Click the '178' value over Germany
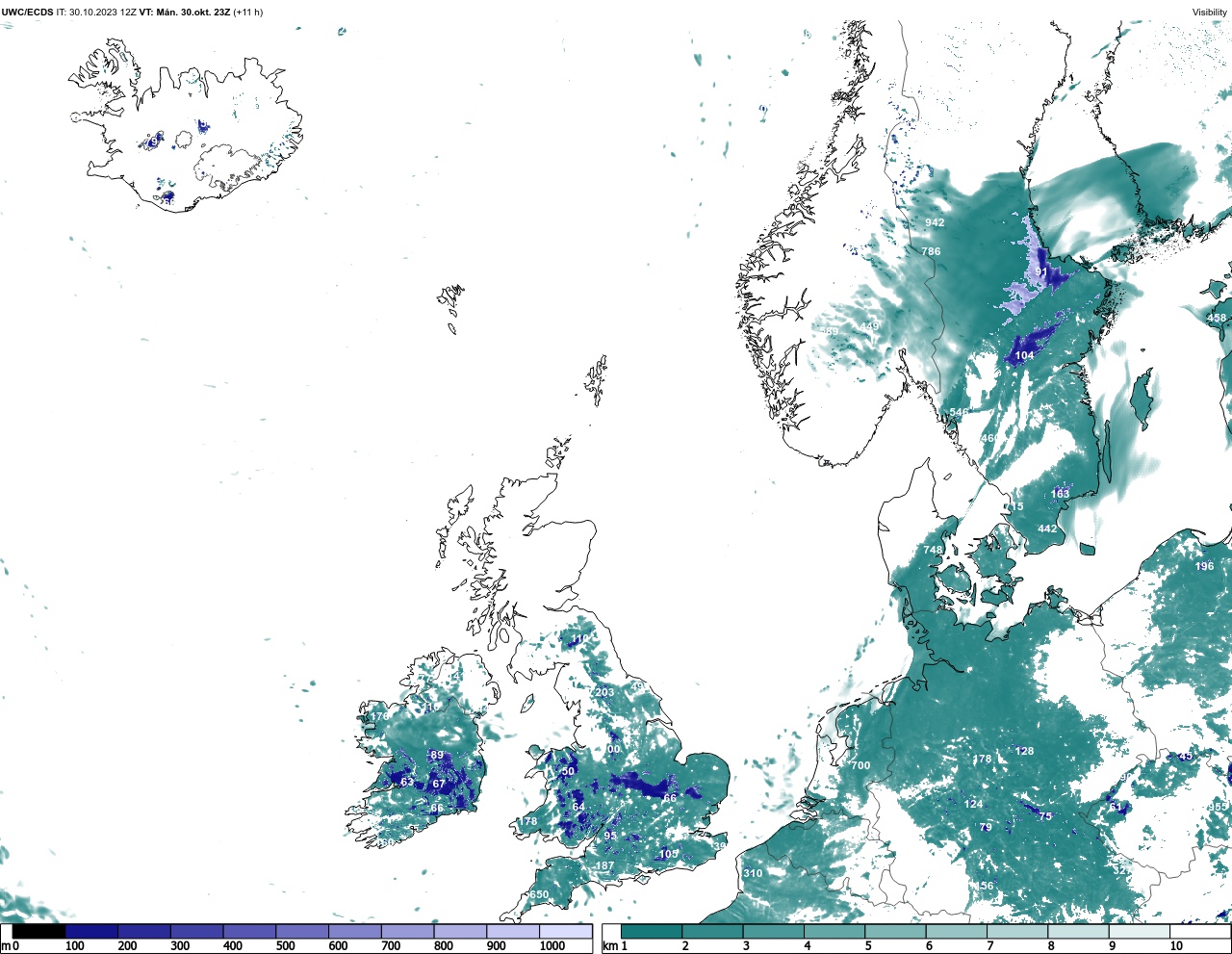1232x954 pixels. (x=982, y=760)
